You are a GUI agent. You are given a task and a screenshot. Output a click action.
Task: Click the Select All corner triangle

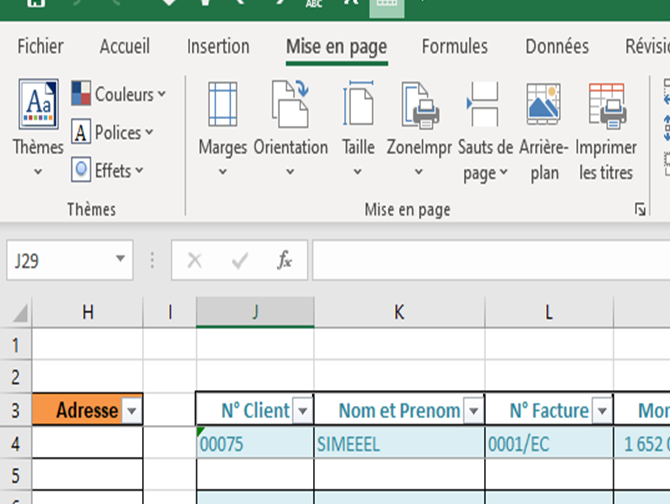[19, 313]
